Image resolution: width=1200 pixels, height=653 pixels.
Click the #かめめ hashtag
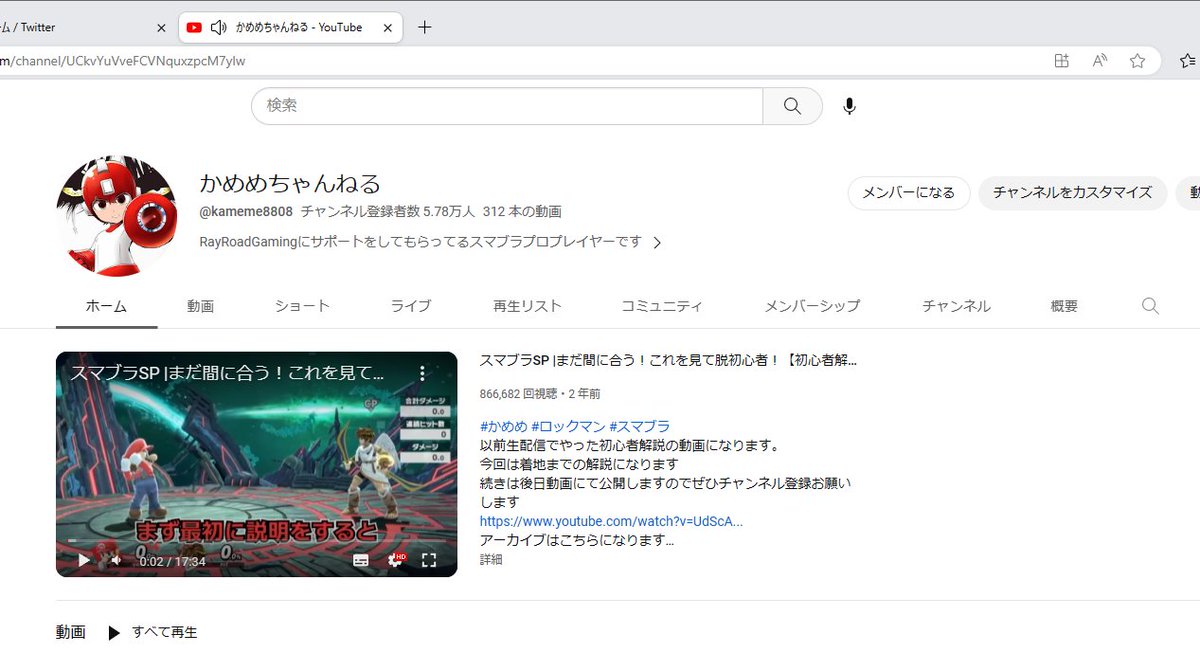click(x=503, y=427)
